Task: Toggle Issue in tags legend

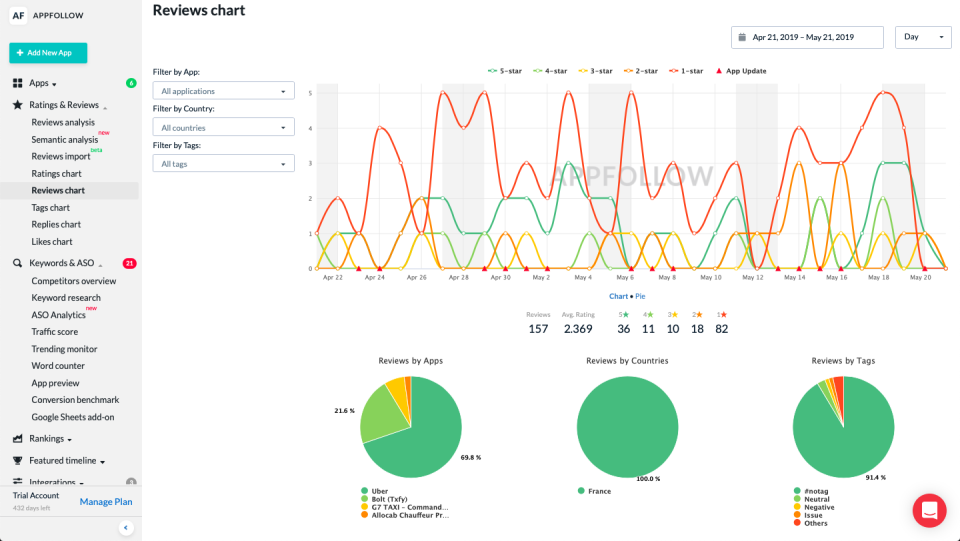Action: (x=808, y=515)
